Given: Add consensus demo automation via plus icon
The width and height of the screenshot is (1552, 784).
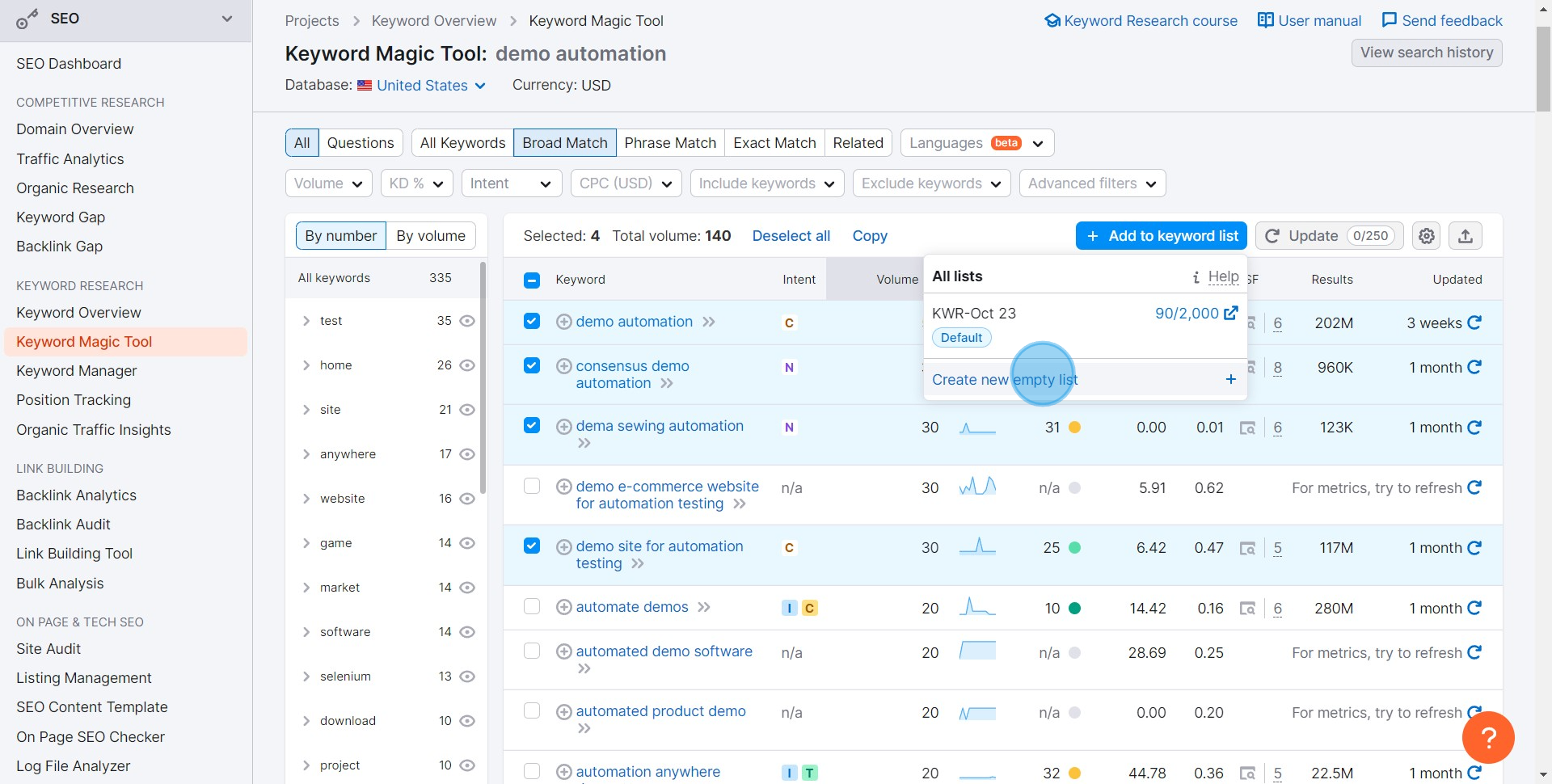Looking at the screenshot, I should pyautogui.click(x=564, y=366).
